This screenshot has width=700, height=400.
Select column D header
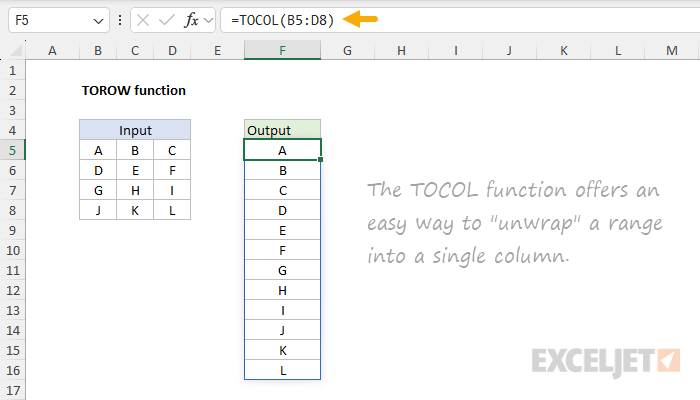click(172, 50)
